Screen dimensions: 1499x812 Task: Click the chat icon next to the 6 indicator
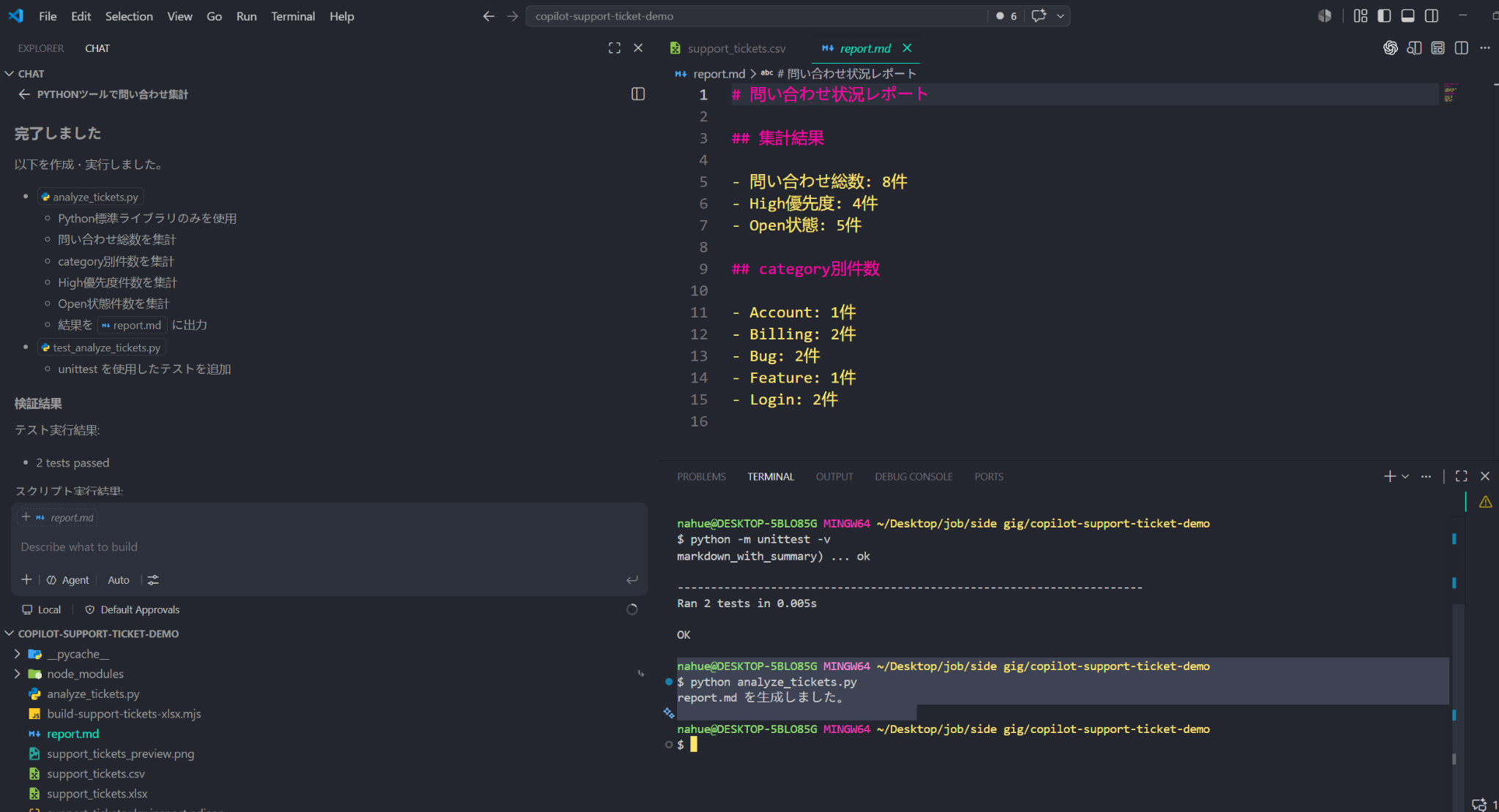[x=1039, y=15]
